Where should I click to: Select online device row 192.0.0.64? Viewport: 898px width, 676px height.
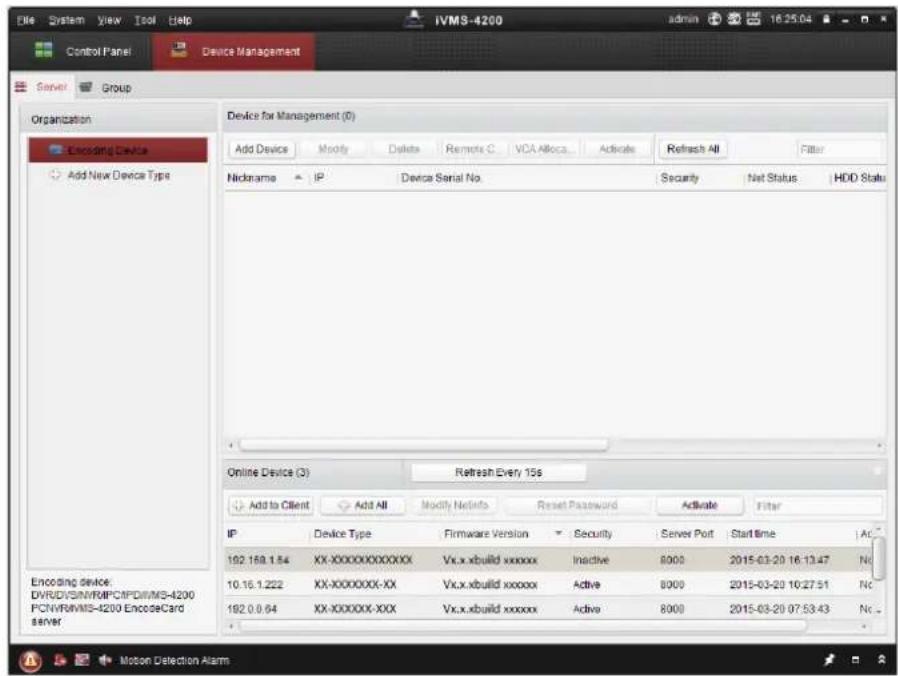point(549,609)
